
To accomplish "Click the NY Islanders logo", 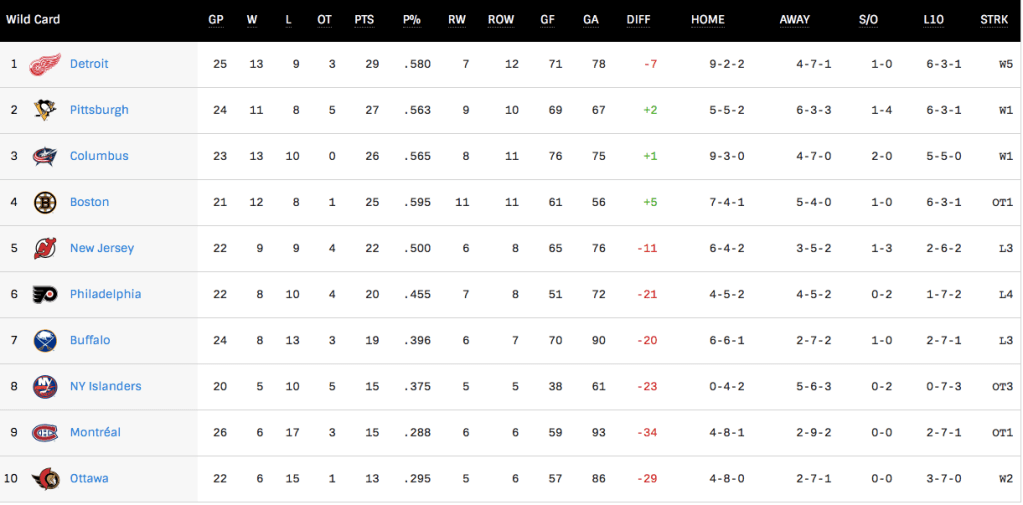I will [x=45, y=386].
